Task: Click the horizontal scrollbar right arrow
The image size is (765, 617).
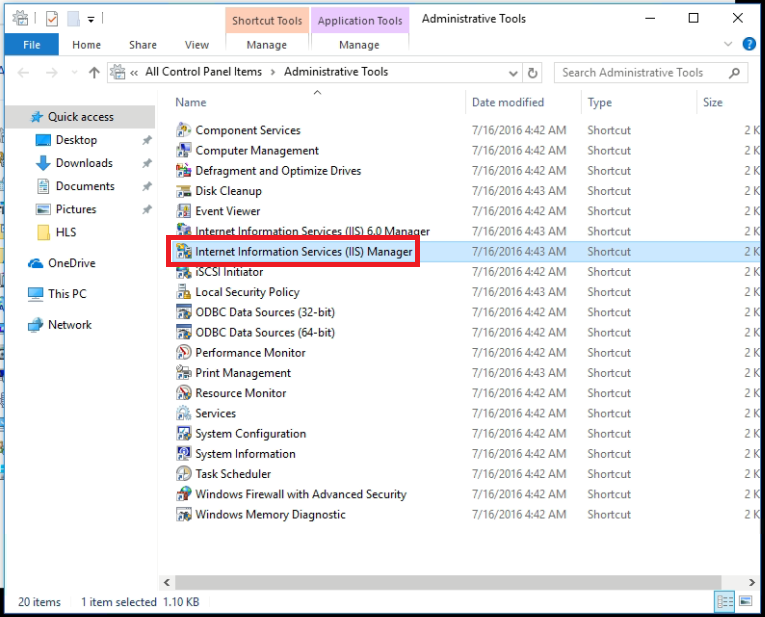Action: [x=752, y=582]
